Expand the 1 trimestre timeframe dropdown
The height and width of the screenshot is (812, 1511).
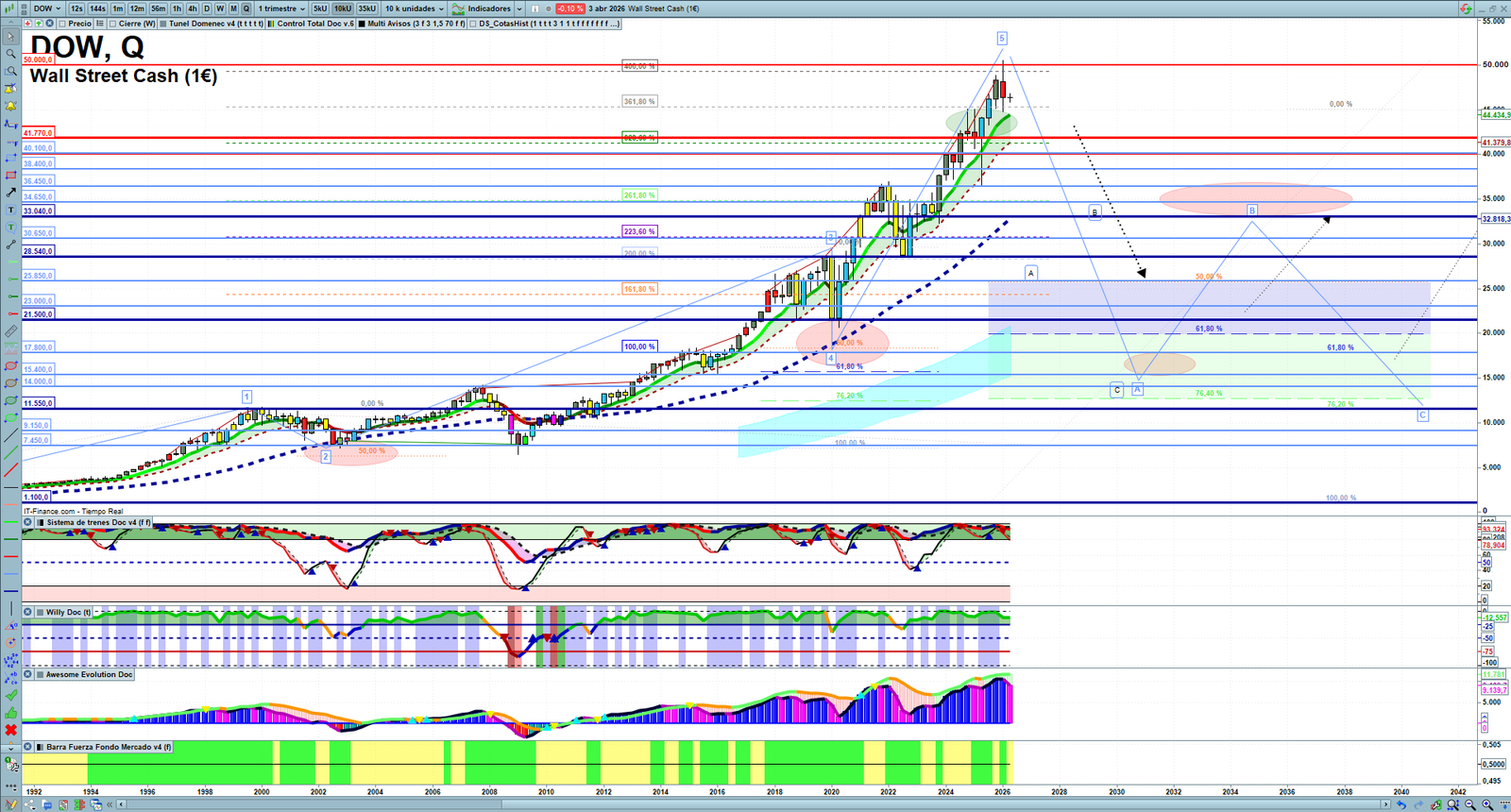click(x=281, y=8)
